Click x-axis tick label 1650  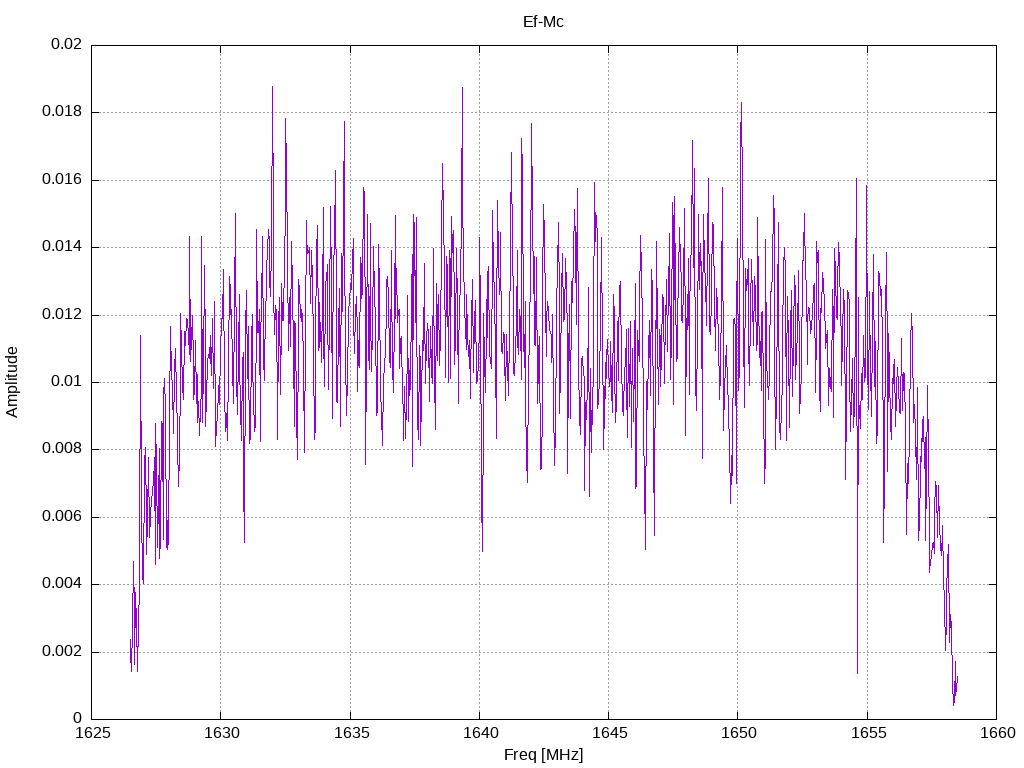tap(739, 733)
